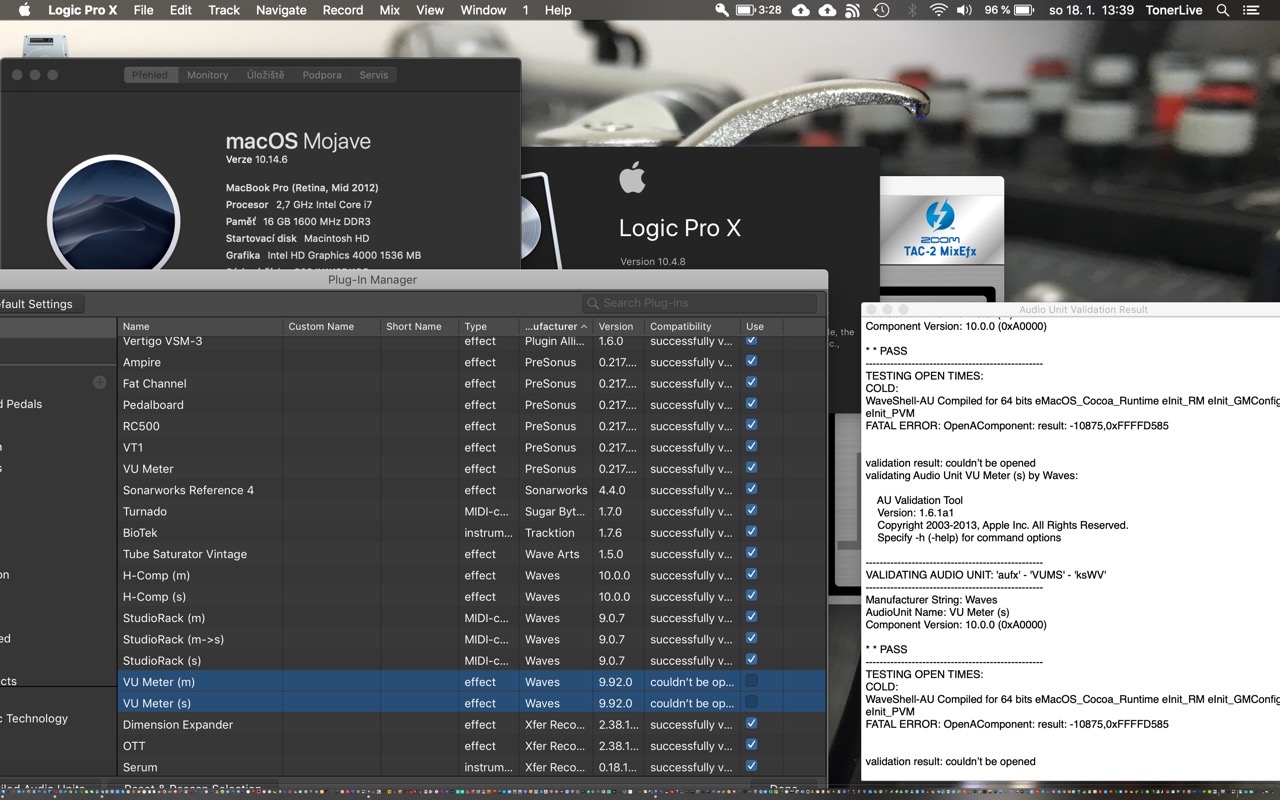Sort the list by the Name column header
1280x800 pixels.
coord(200,326)
